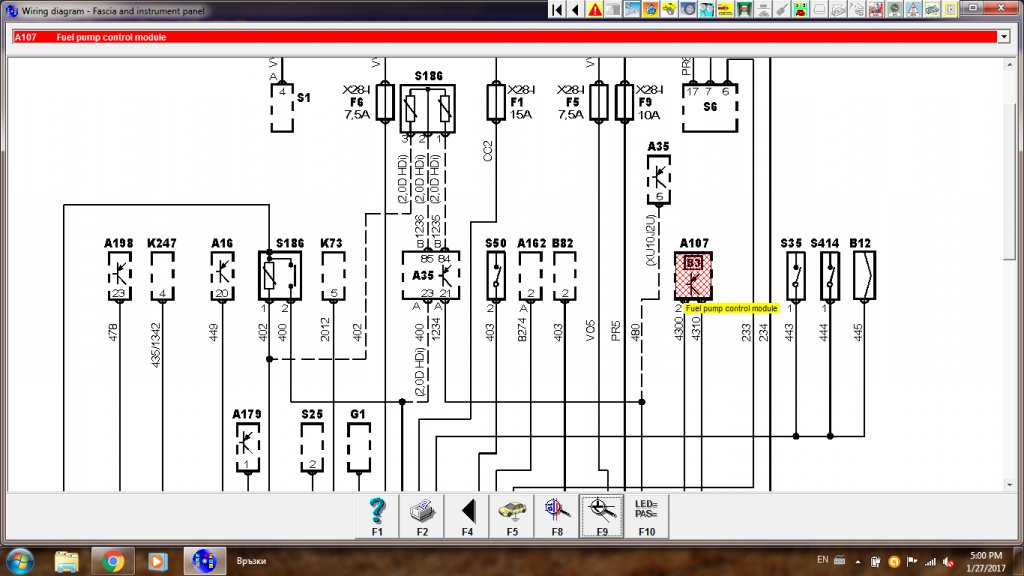The height and width of the screenshot is (576, 1024).
Task: Click 'Fuel pump control module' yellow tooltip
Action: [x=731, y=308]
